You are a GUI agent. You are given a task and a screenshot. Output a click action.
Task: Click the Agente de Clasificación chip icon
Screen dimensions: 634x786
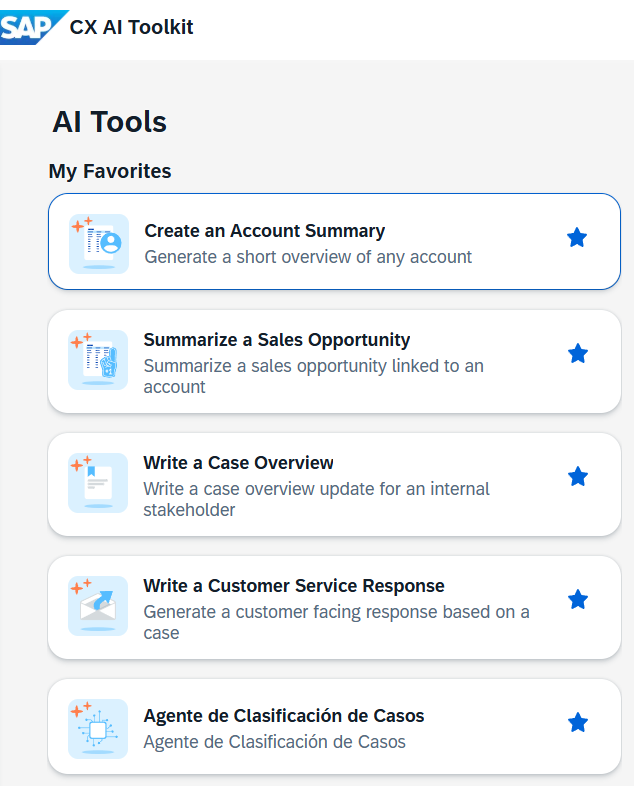point(98,728)
